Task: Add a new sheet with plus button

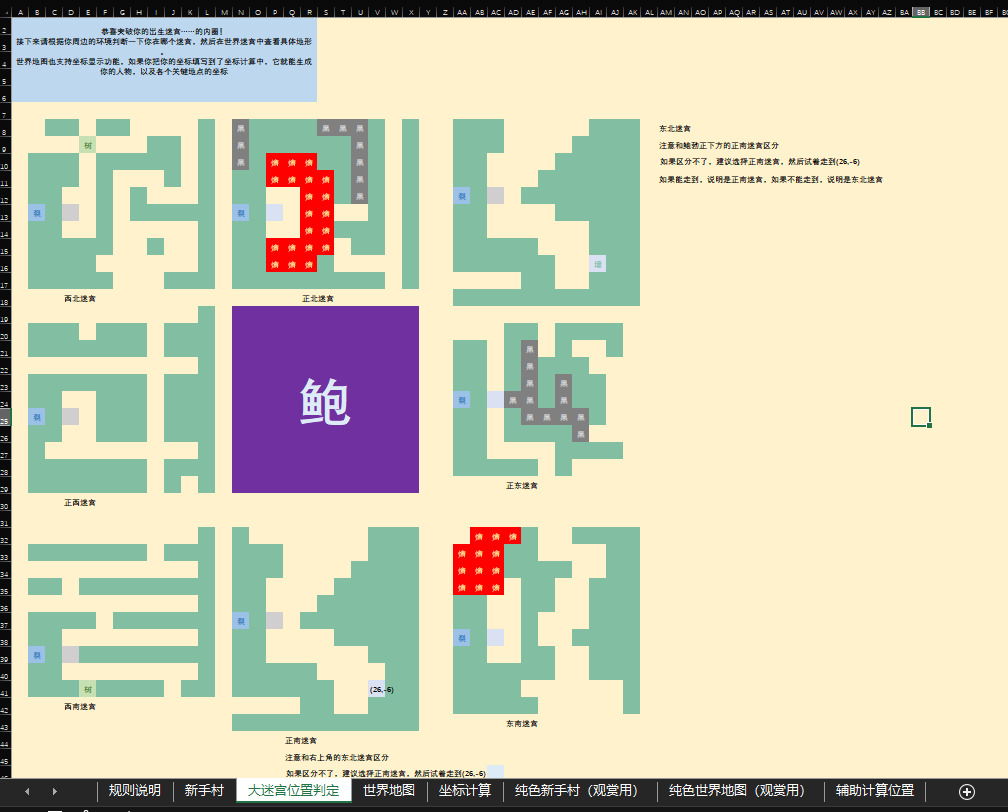Action: (x=966, y=791)
